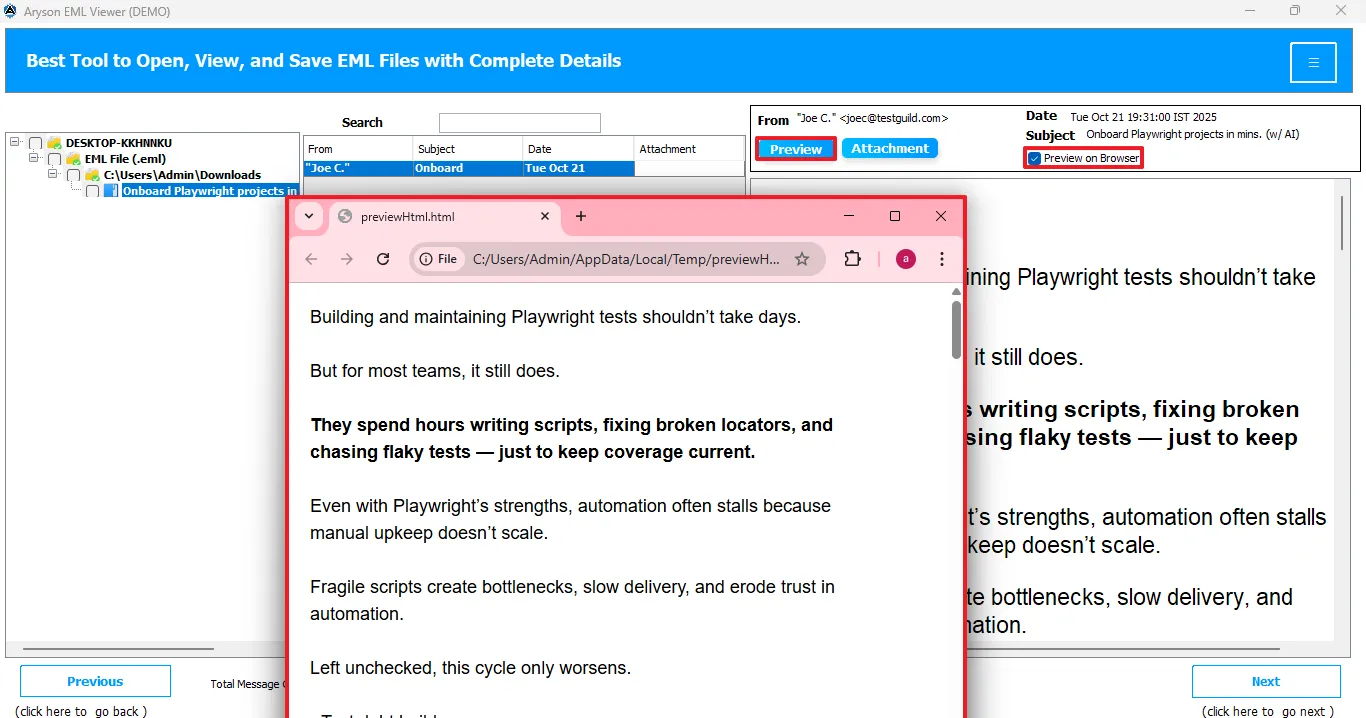The width and height of the screenshot is (1366, 718).
Task: Uncheck the Preview on Browser checkbox
Action: click(1034, 158)
